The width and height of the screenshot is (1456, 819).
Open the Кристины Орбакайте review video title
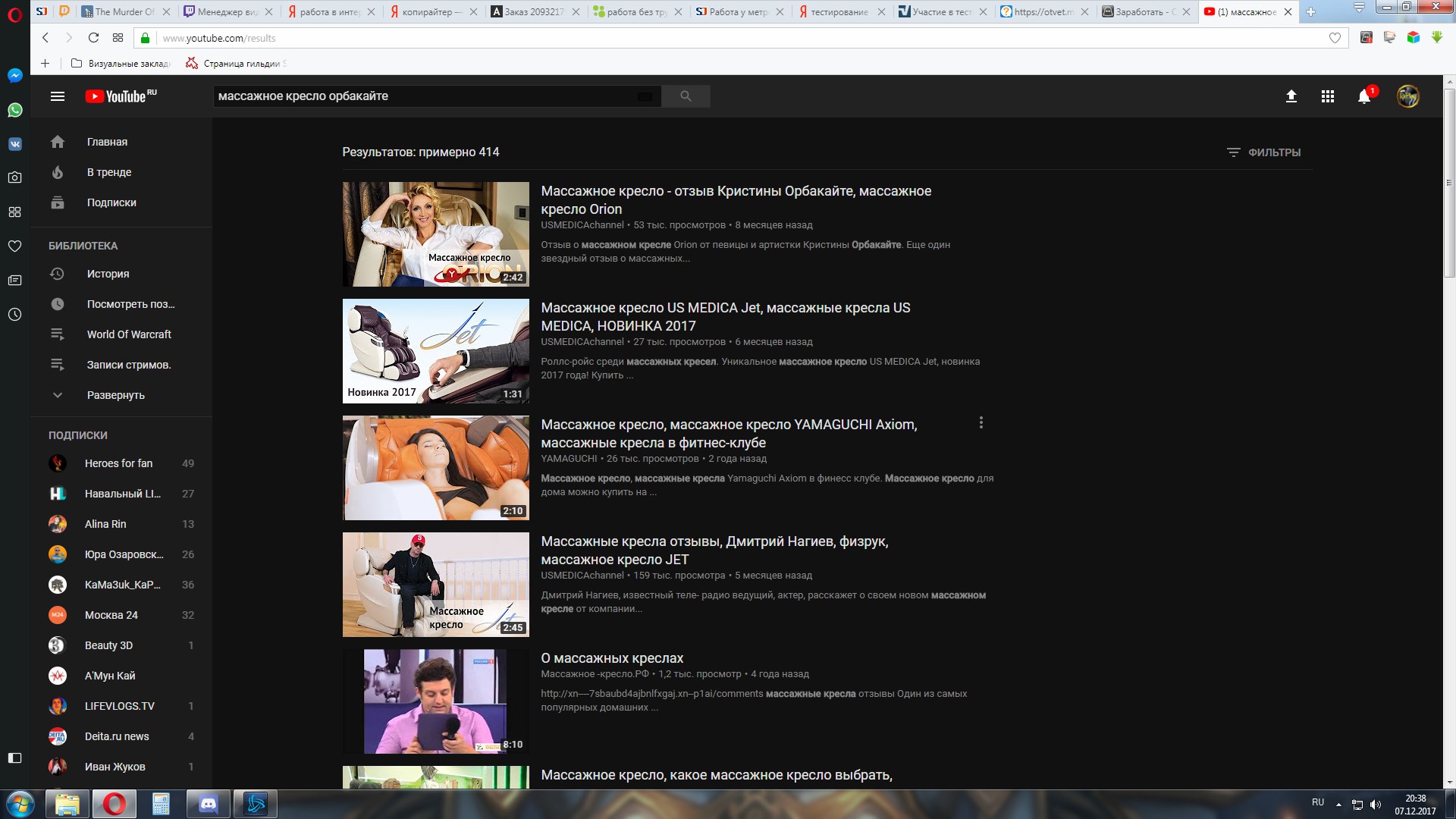click(736, 200)
